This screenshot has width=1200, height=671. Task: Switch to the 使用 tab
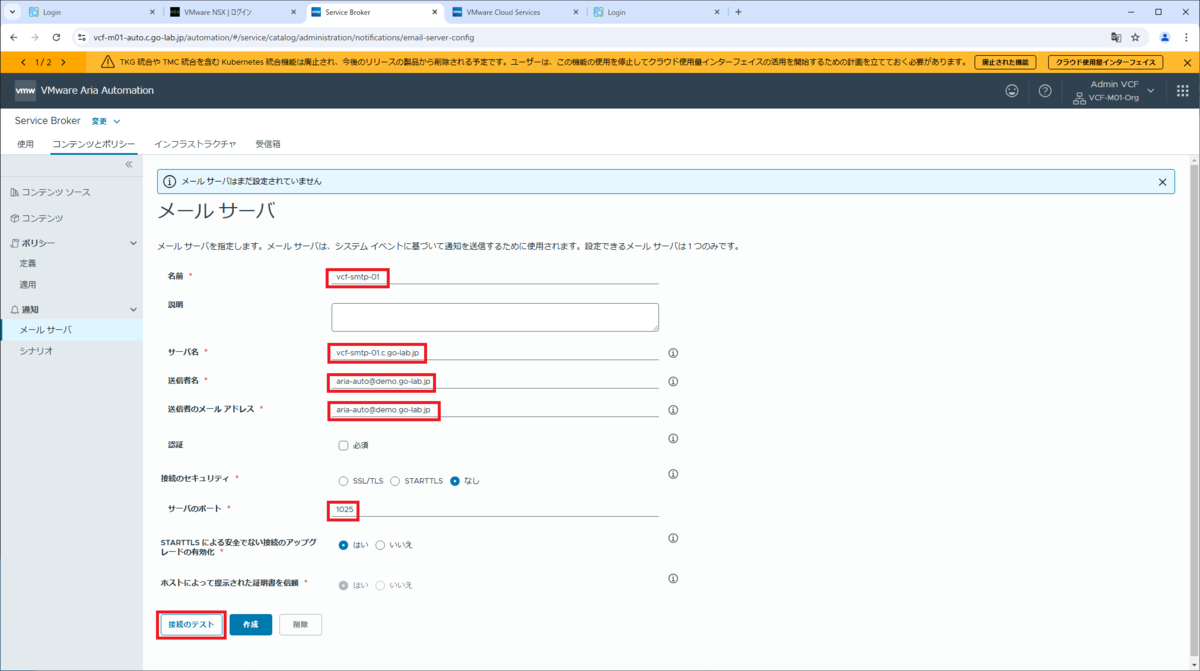tap(26, 144)
